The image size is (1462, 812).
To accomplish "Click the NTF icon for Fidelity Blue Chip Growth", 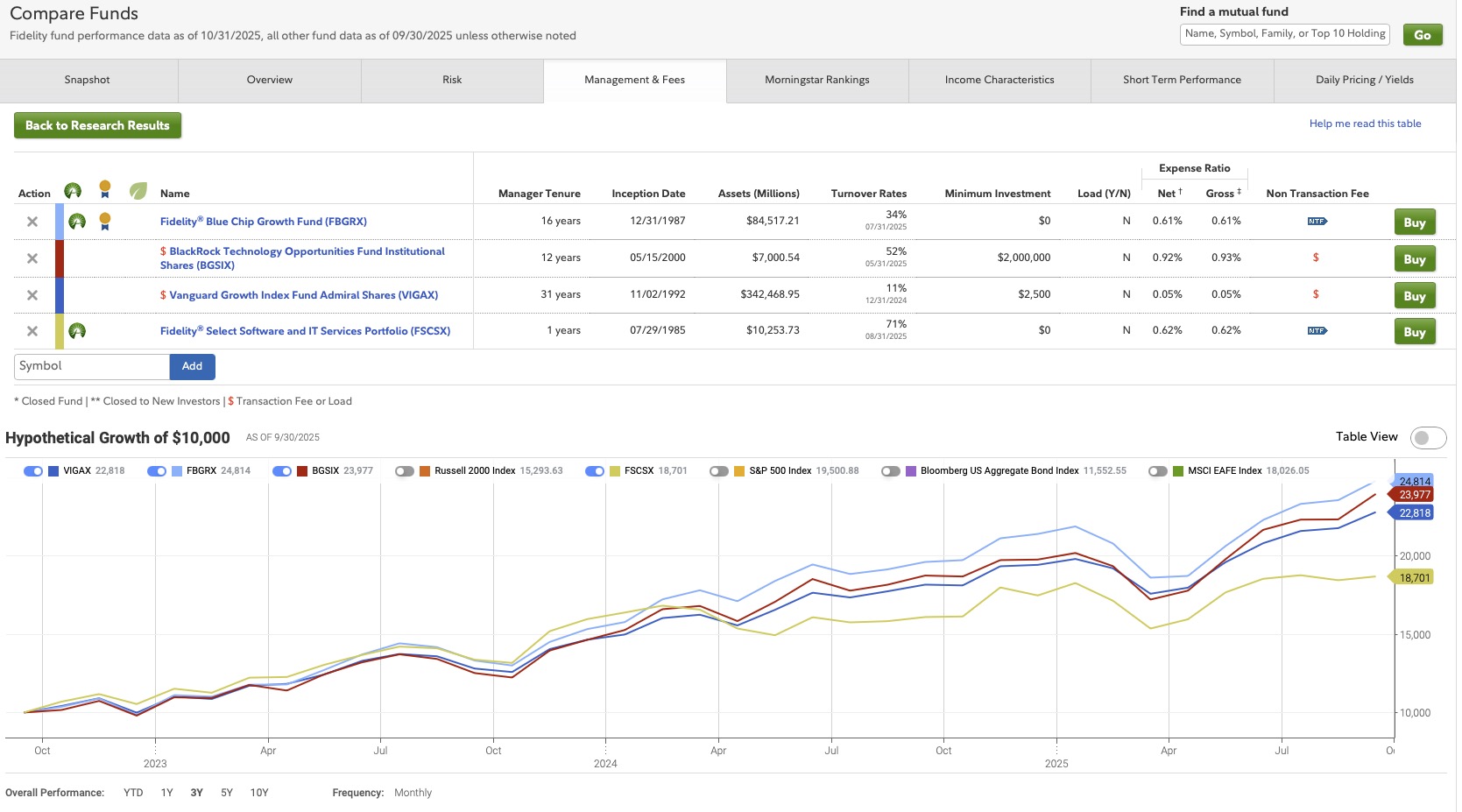I will (x=1317, y=222).
